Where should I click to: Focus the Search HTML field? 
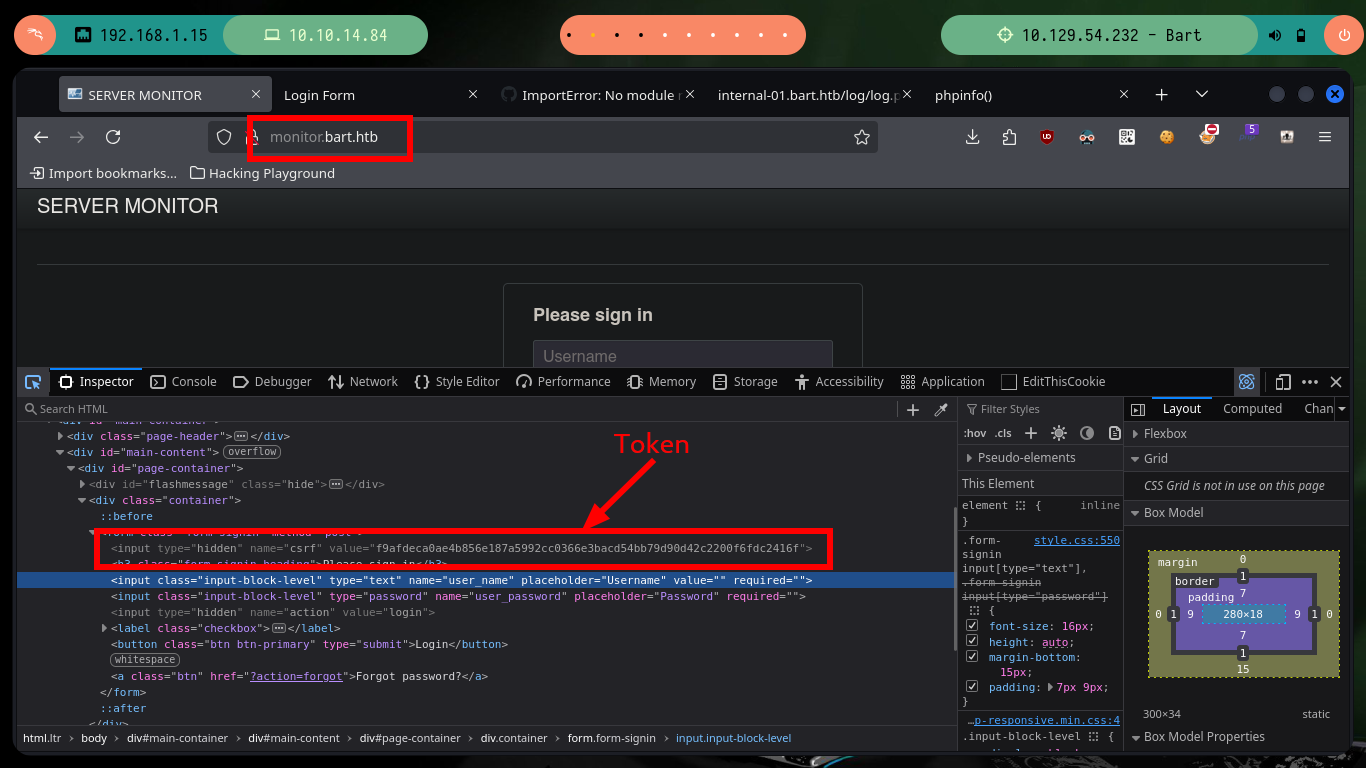tap(460, 410)
